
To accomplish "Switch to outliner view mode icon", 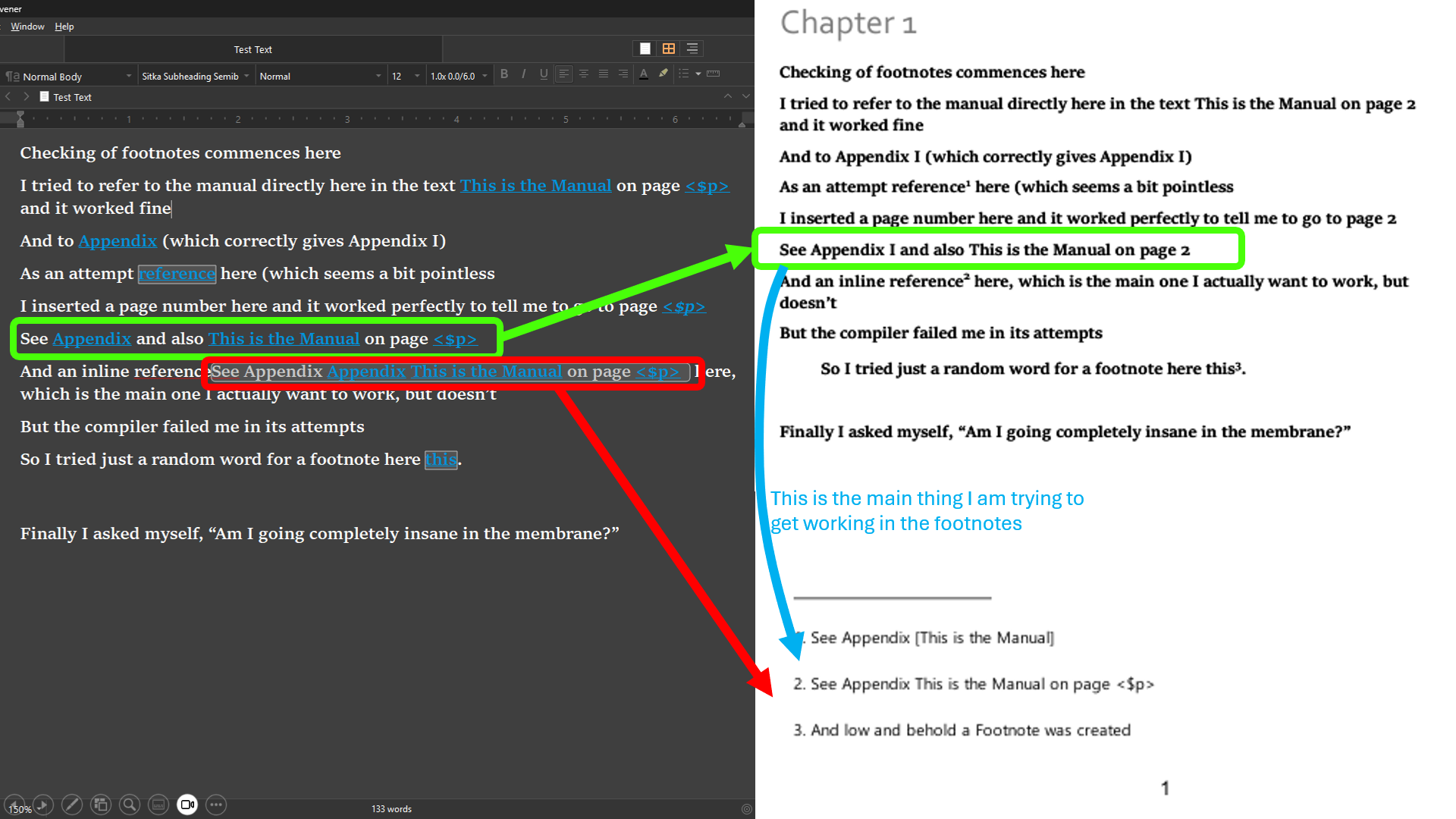I will (692, 49).
